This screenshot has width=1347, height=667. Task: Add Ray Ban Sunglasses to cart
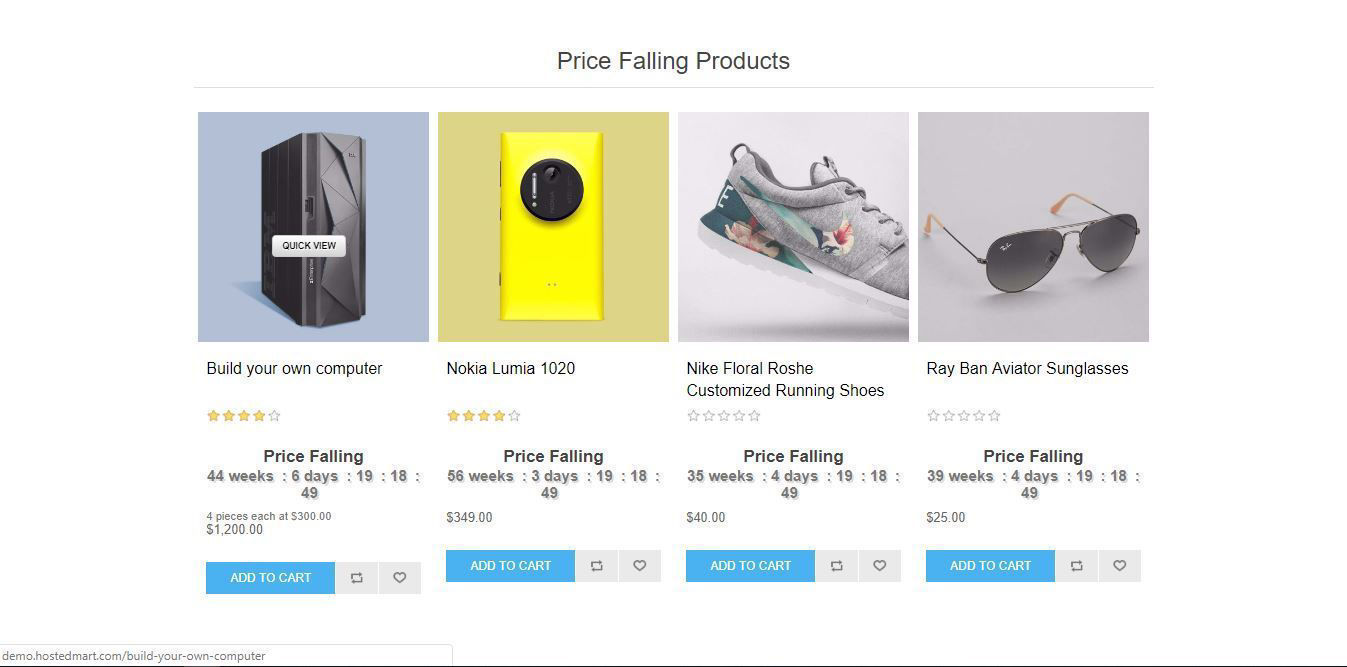coord(990,565)
